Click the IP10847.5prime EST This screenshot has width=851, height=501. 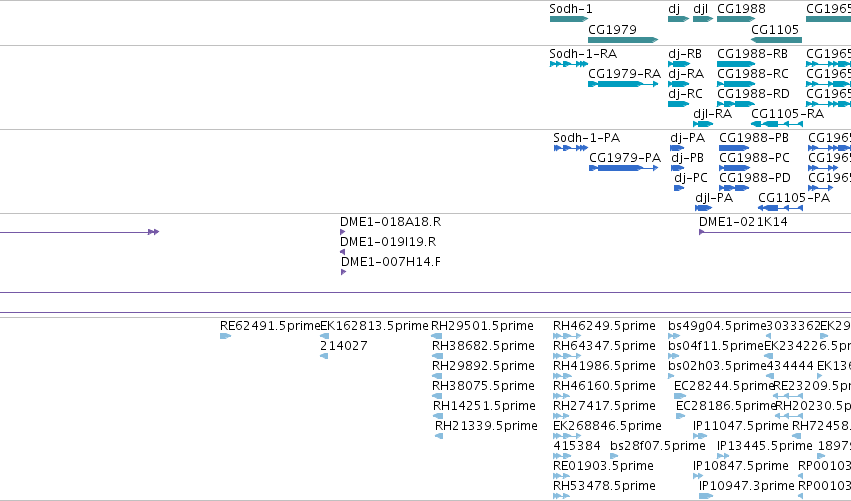(698, 477)
